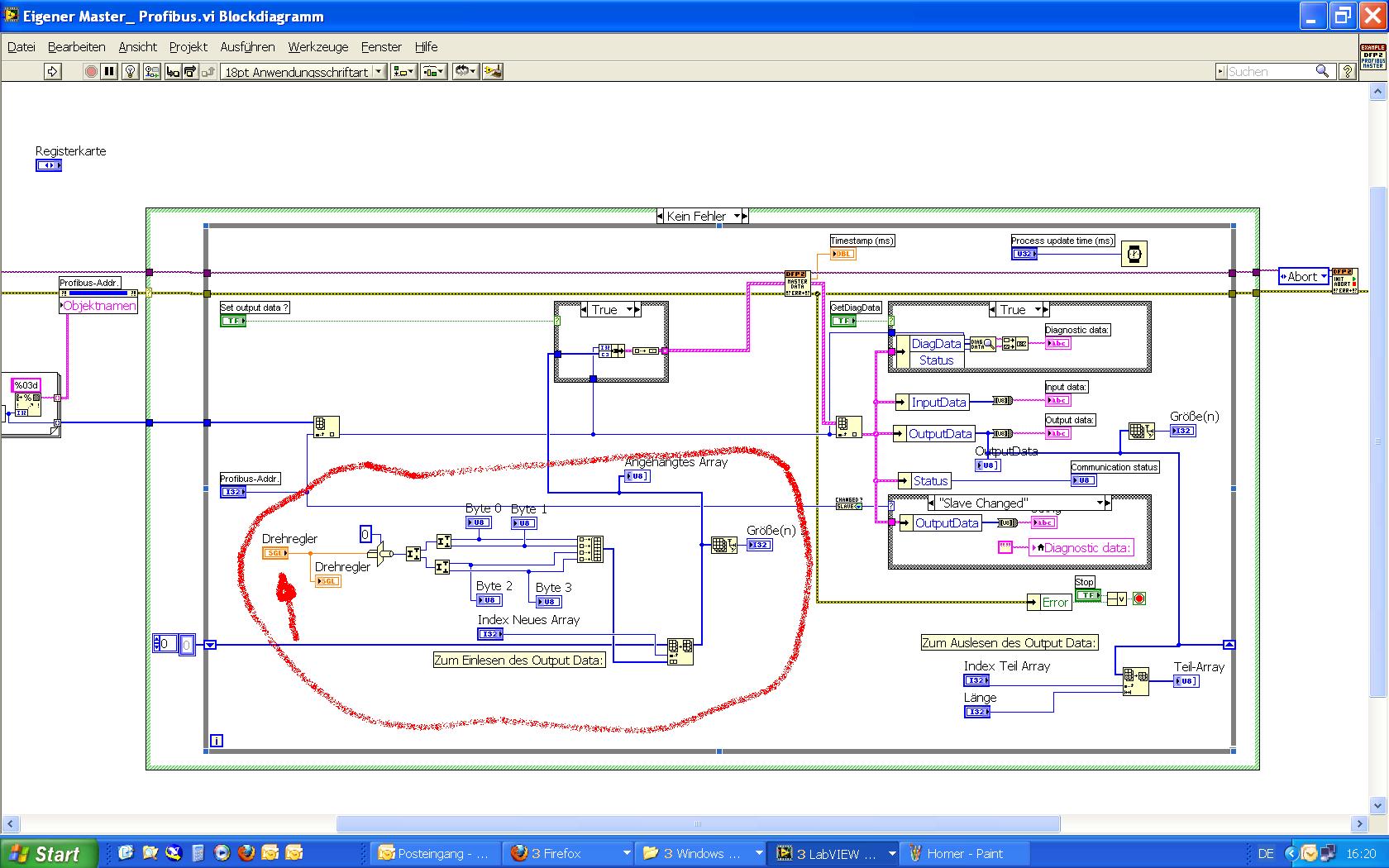Click the context help question mark icon
Image resolution: width=1389 pixels, height=868 pixels.
tap(1347, 72)
